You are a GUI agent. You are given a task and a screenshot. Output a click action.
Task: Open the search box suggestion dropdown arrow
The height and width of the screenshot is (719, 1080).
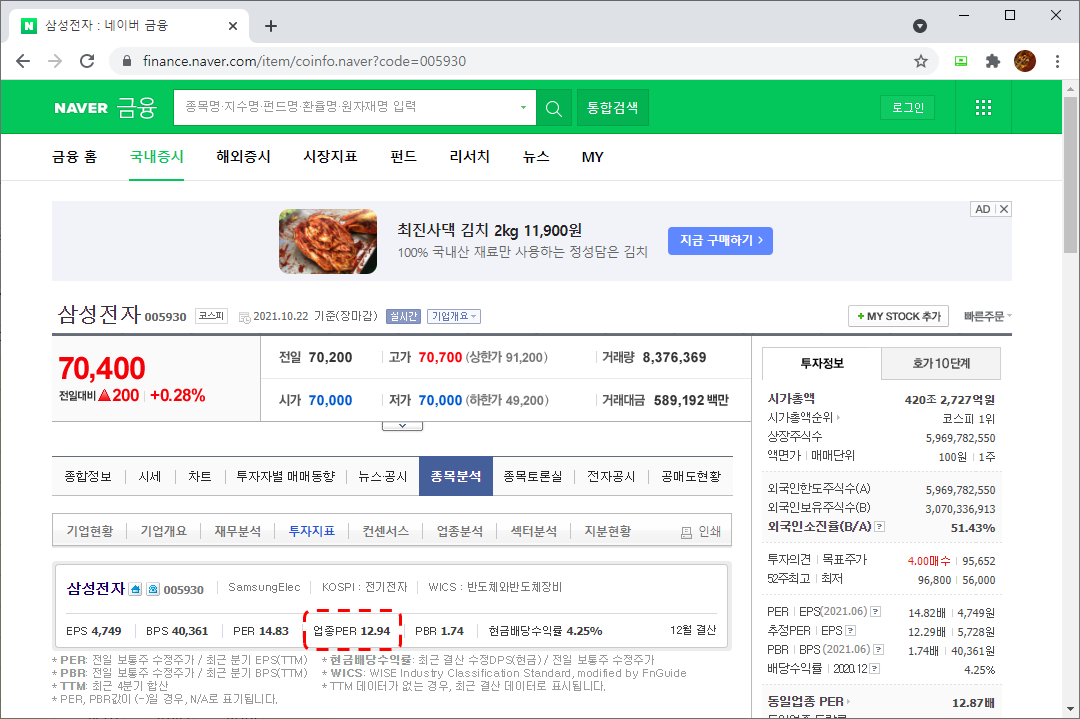tap(523, 107)
